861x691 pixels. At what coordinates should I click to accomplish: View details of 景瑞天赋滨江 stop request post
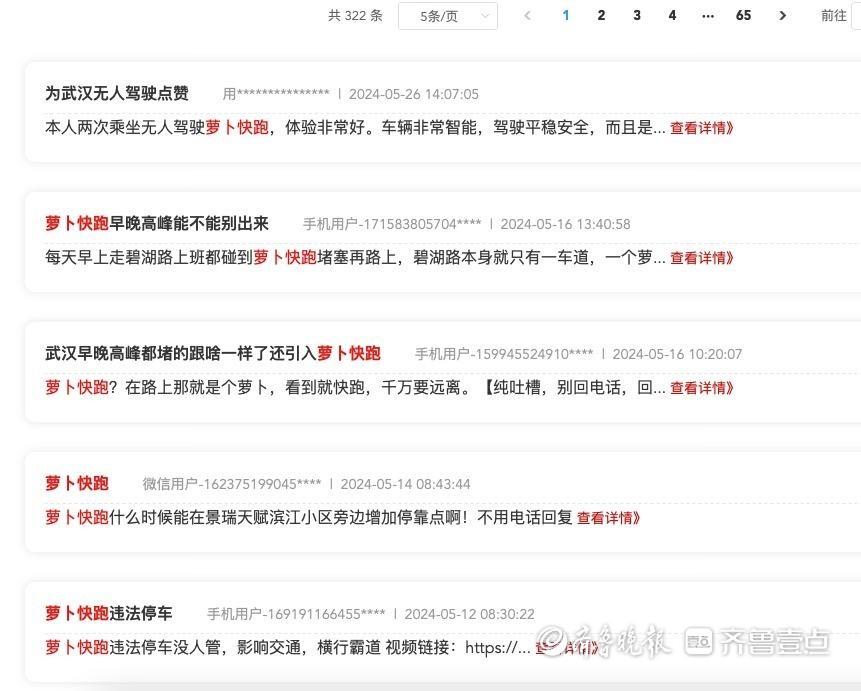[x=608, y=517]
